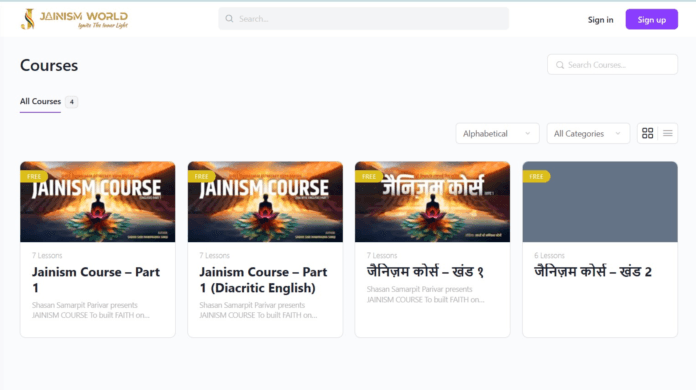The height and width of the screenshot is (390, 696).
Task: Click the magnifier icon in top search bar
Action: 229,19
